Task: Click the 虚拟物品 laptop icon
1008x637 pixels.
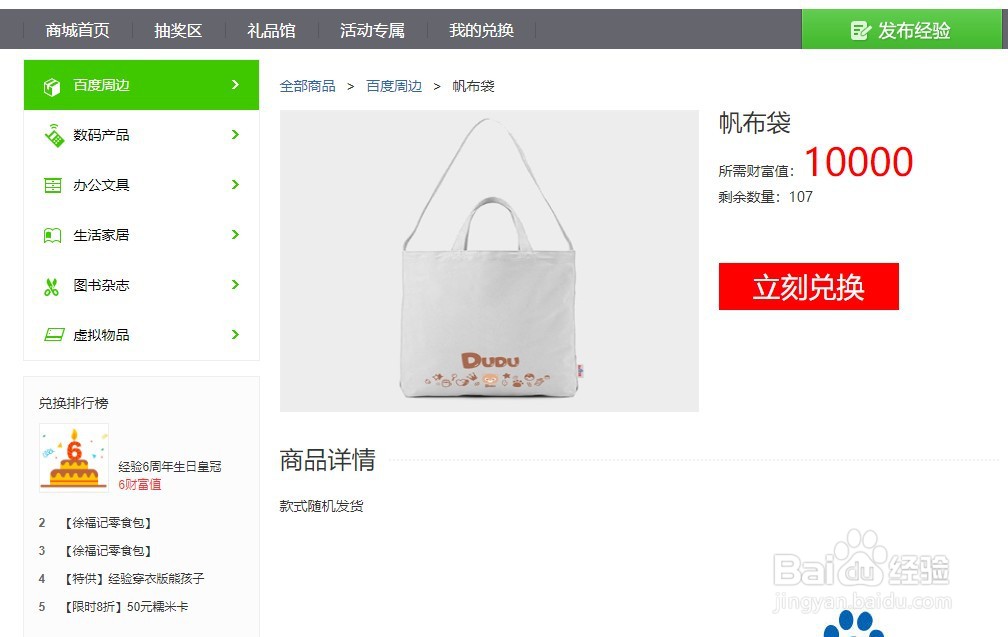Action: 53,335
